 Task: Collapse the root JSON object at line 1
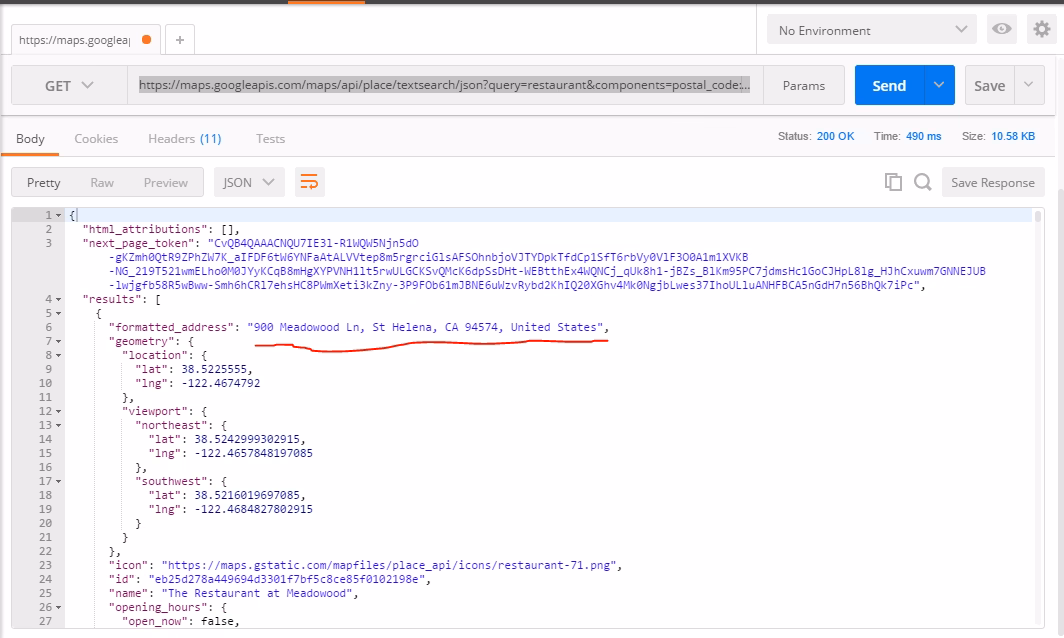[x=61, y=215]
